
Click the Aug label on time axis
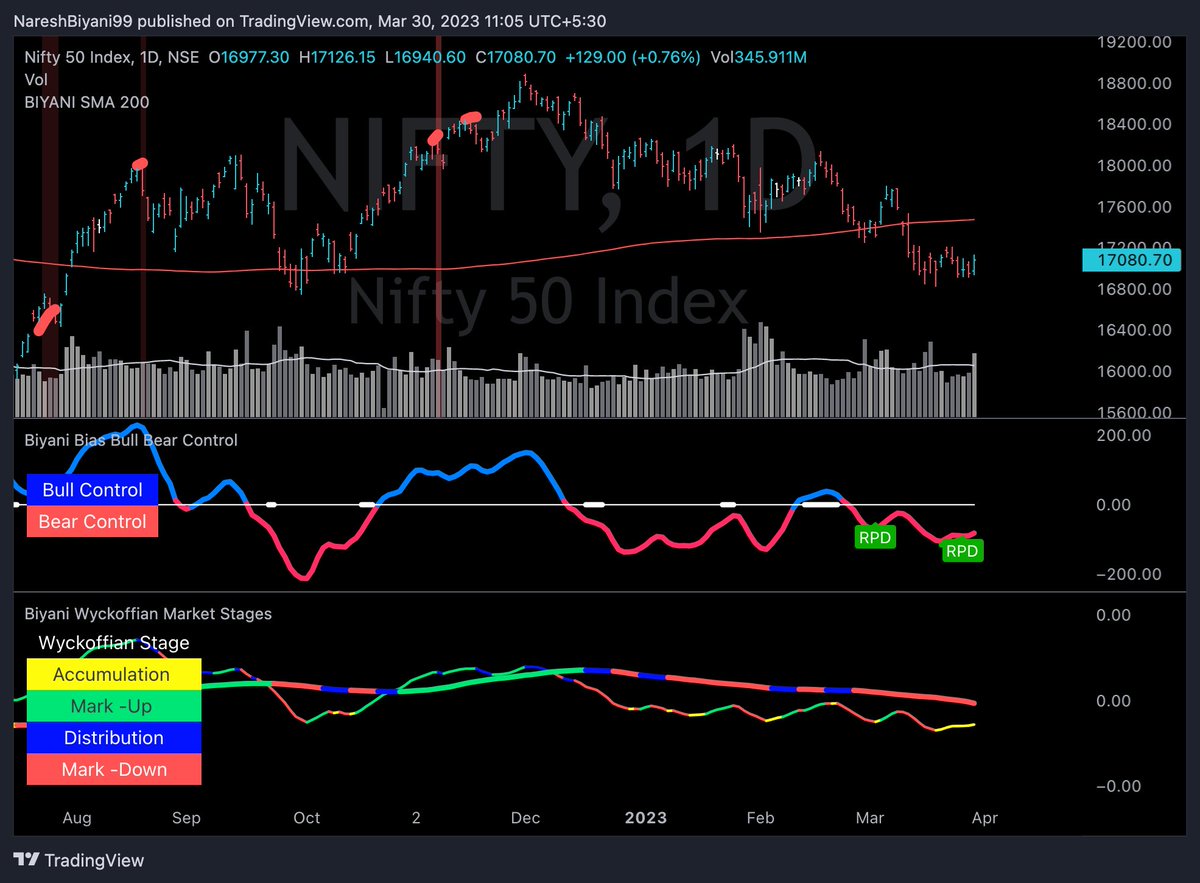click(76, 818)
